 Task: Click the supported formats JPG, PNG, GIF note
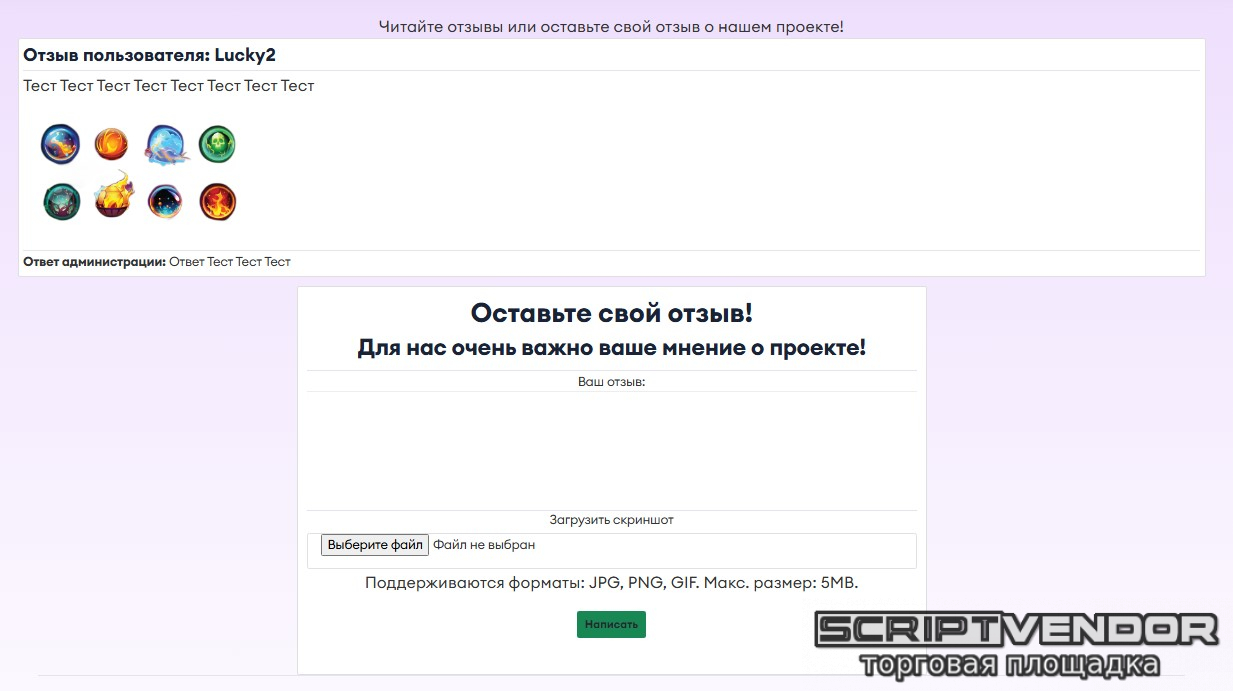click(x=611, y=583)
